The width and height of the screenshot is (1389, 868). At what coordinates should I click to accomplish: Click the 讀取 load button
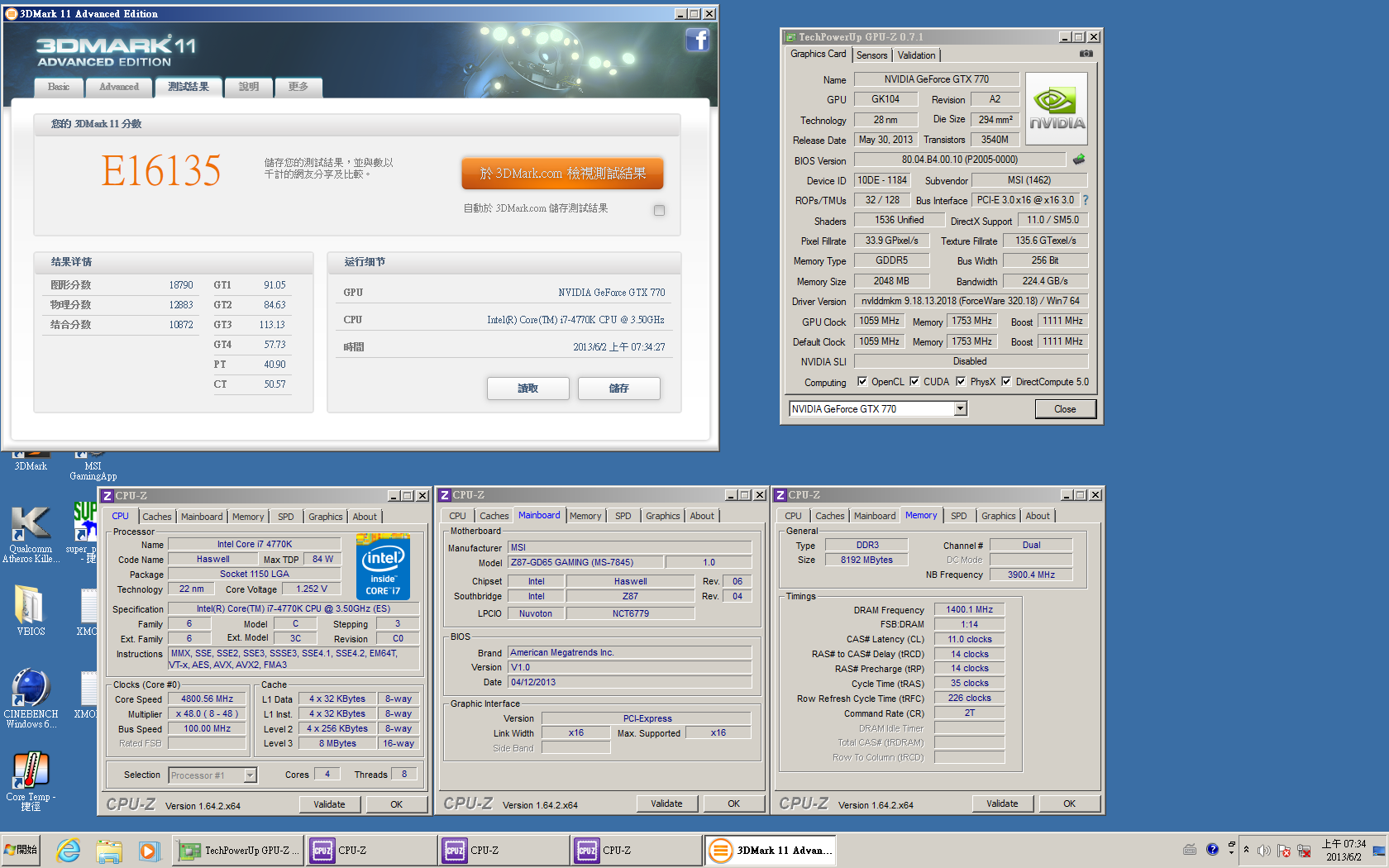[x=528, y=389]
